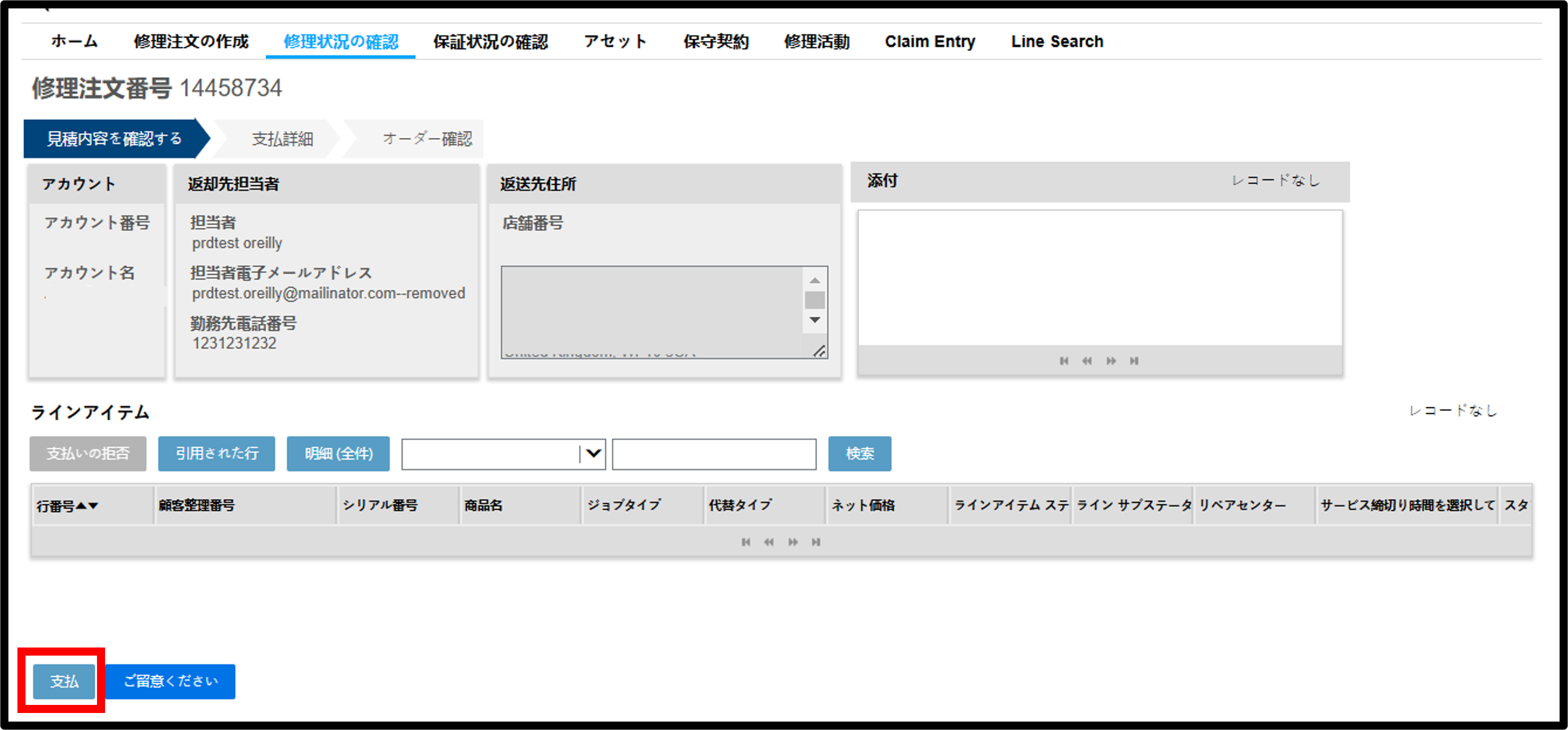Click the line item search text field
Viewport: 1568px width, 730px height.
[714, 454]
